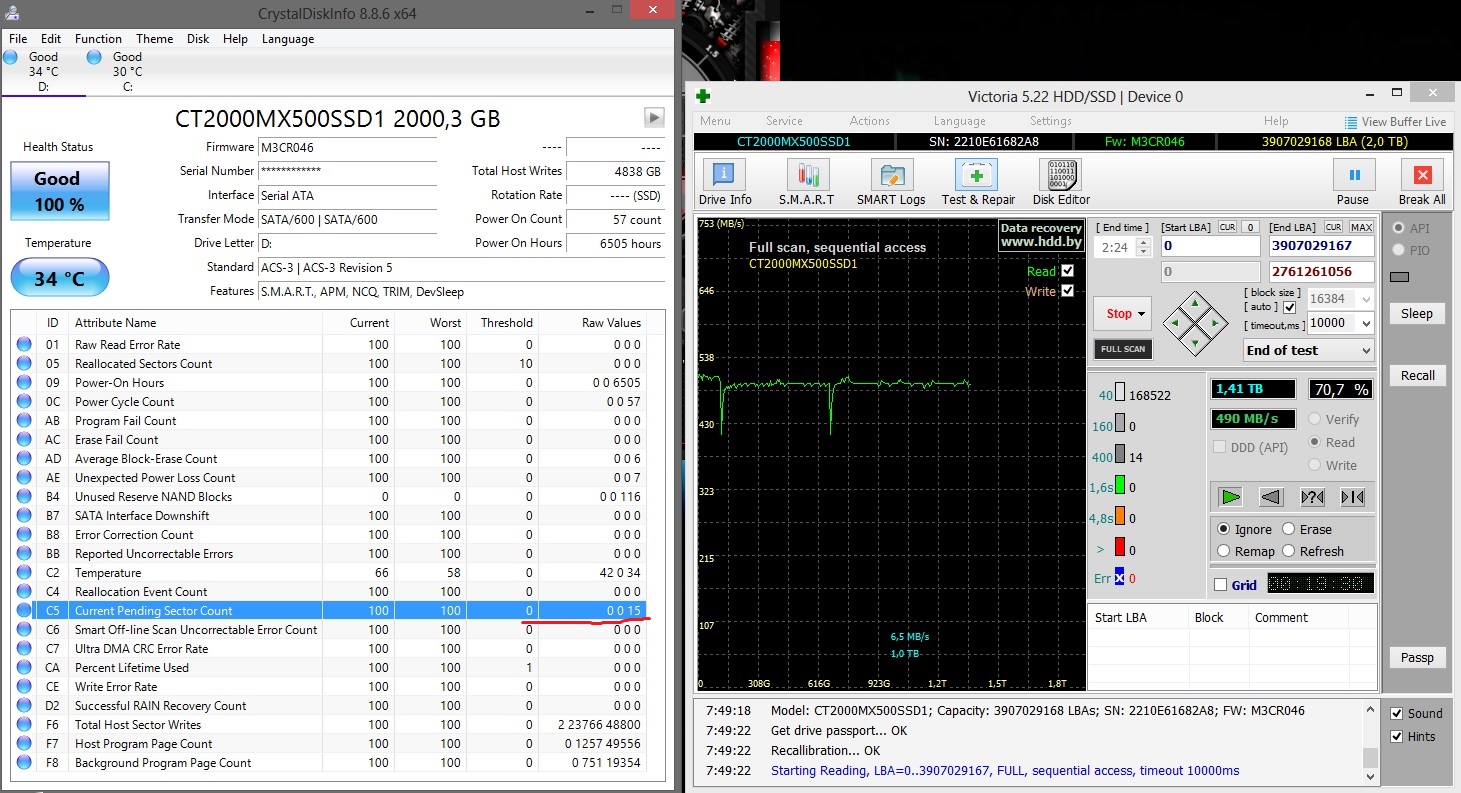Click the Health Status Good 100 % indicator
1461x793 pixels.
point(59,191)
